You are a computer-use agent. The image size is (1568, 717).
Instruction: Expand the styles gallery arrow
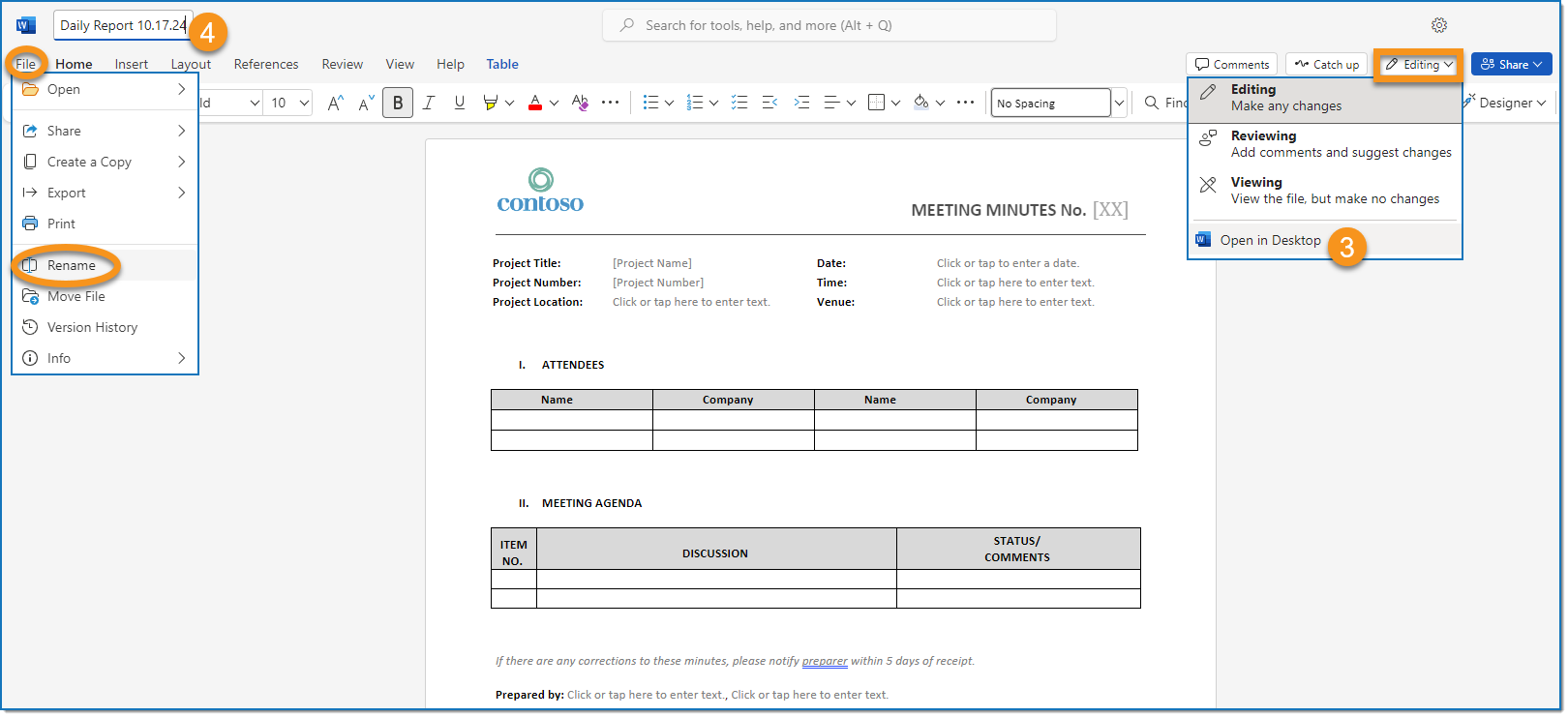pyautogui.click(x=1119, y=103)
